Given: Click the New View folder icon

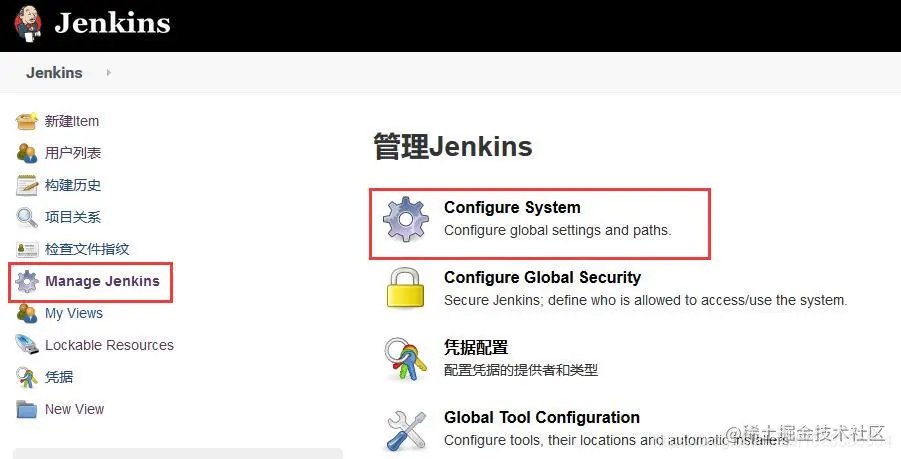Looking at the screenshot, I should tap(26, 410).
